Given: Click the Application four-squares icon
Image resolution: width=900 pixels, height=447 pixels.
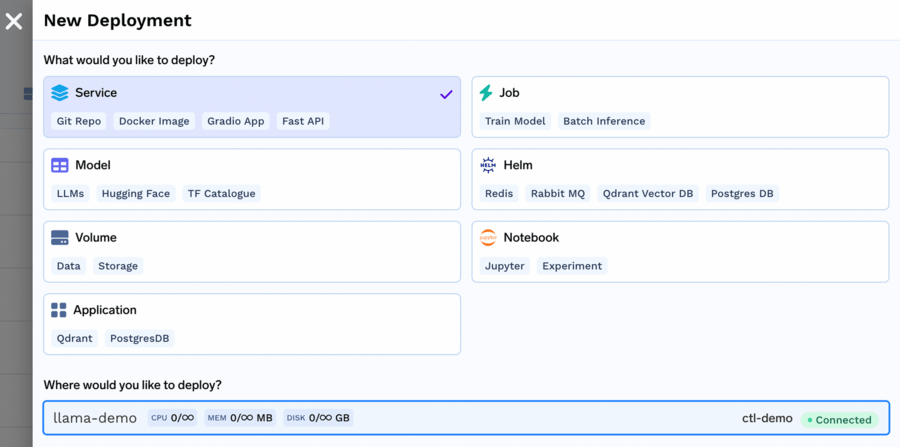Looking at the screenshot, I should click(x=59, y=310).
